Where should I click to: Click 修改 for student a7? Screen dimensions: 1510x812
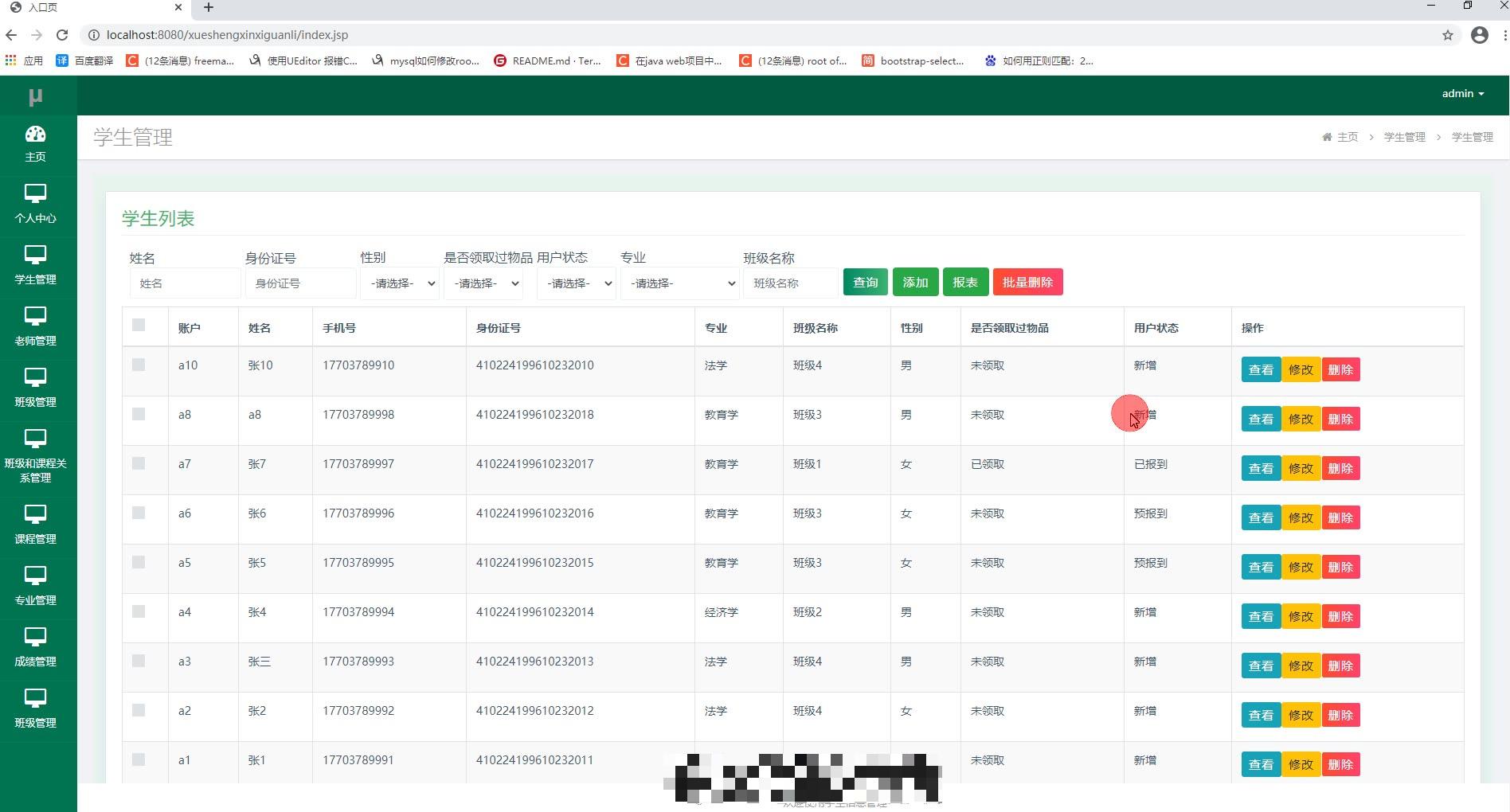[1301, 468]
